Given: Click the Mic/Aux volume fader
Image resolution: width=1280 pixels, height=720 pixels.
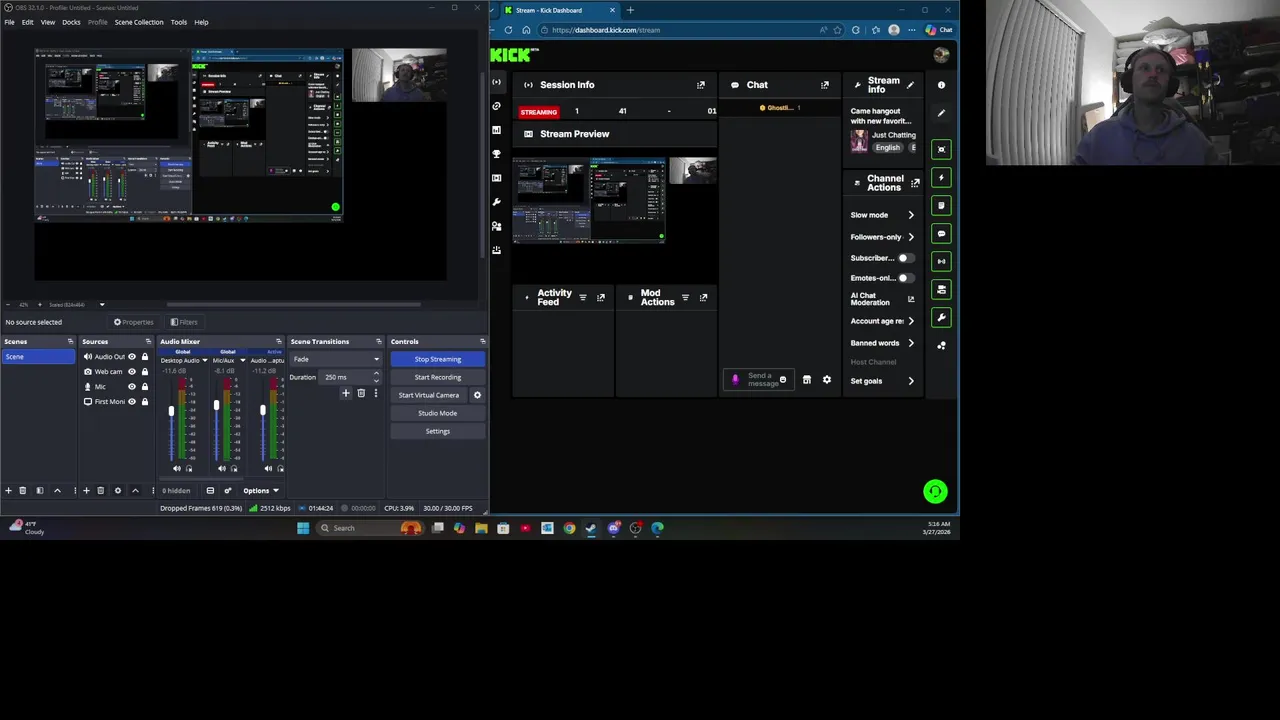Looking at the screenshot, I should tap(216, 406).
